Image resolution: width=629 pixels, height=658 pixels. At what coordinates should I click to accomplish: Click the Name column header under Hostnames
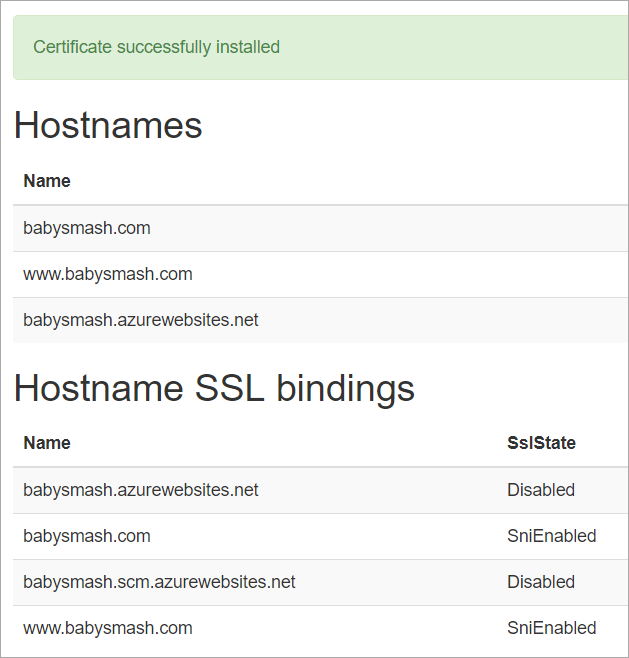(47, 181)
